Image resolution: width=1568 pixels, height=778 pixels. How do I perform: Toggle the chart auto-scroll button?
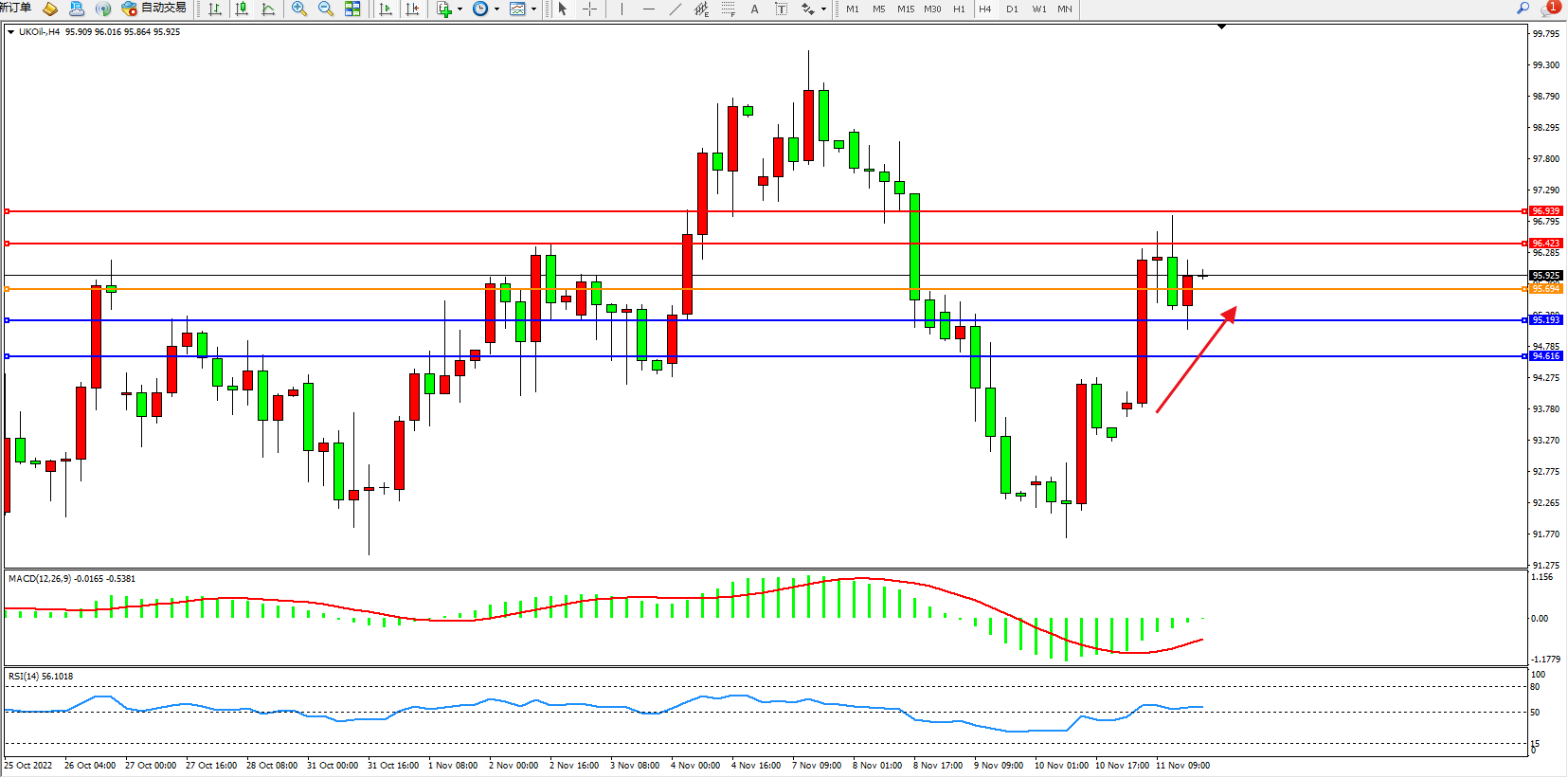pyautogui.click(x=386, y=9)
